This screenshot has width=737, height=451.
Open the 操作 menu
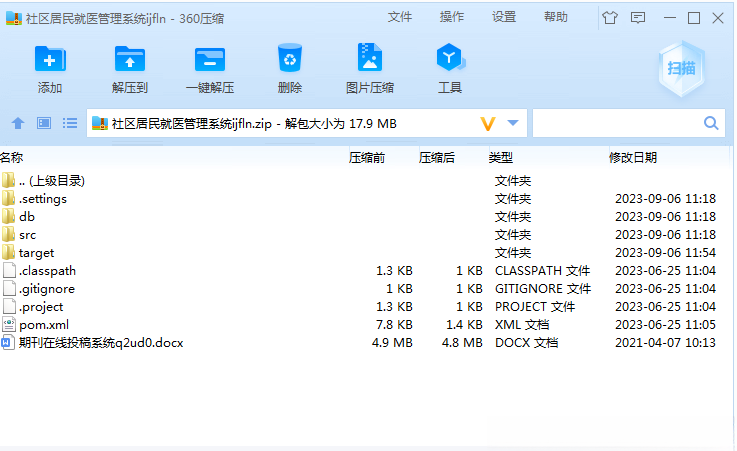click(x=452, y=17)
